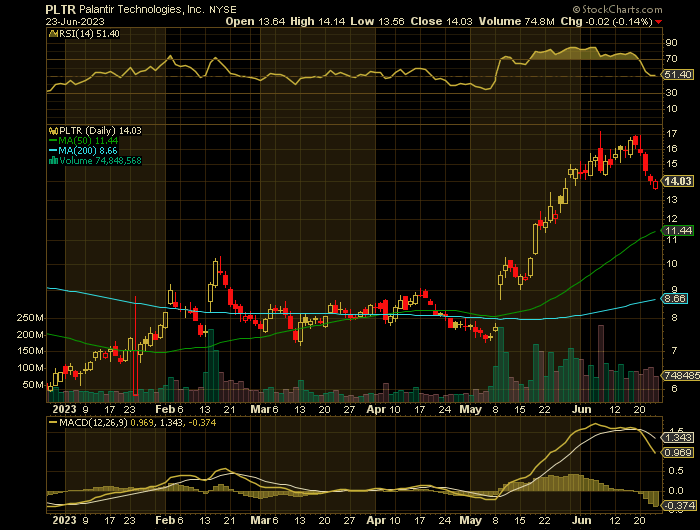Click the 23-Jun-2023 date label

pos(75,21)
